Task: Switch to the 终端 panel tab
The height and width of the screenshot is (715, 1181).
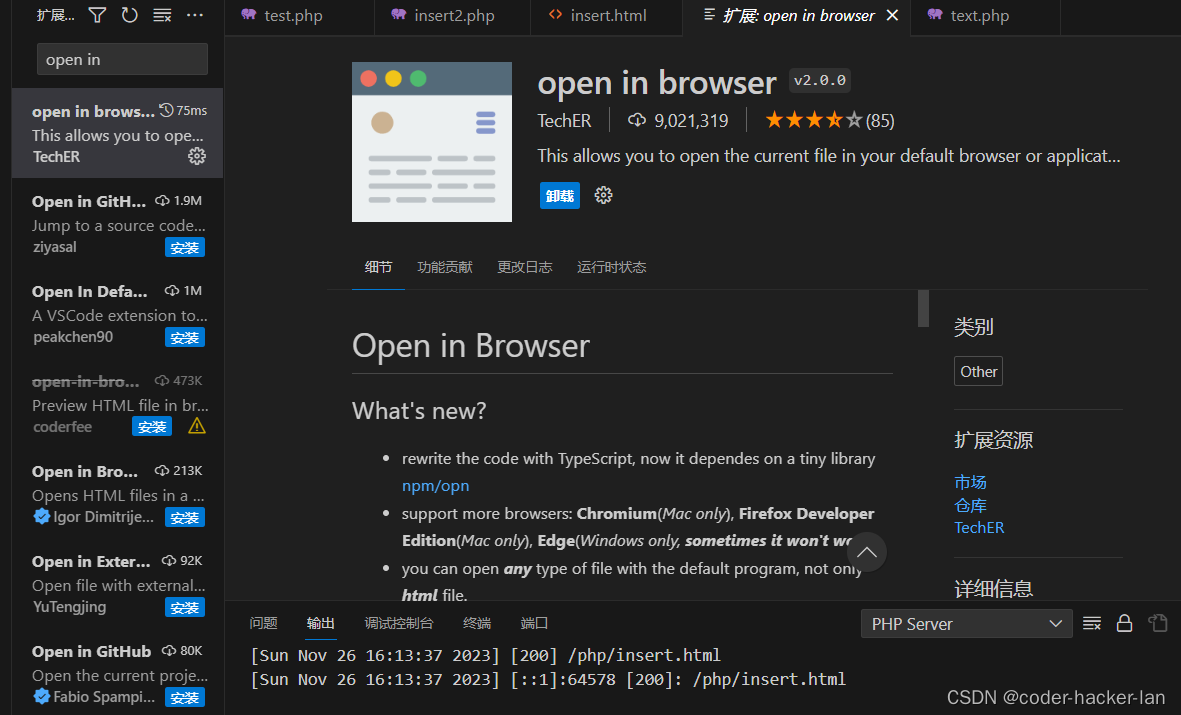Action: point(476,623)
